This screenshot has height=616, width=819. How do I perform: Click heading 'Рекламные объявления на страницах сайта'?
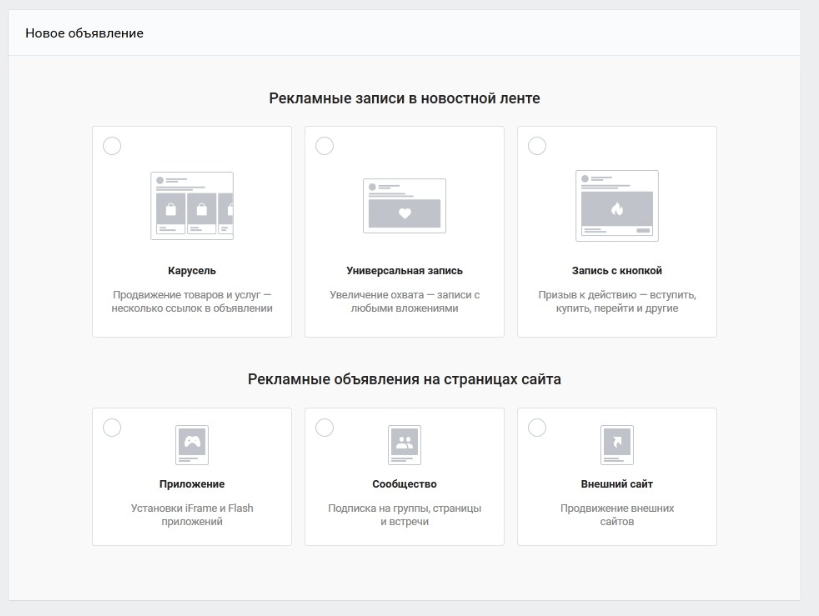(x=404, y=379)
